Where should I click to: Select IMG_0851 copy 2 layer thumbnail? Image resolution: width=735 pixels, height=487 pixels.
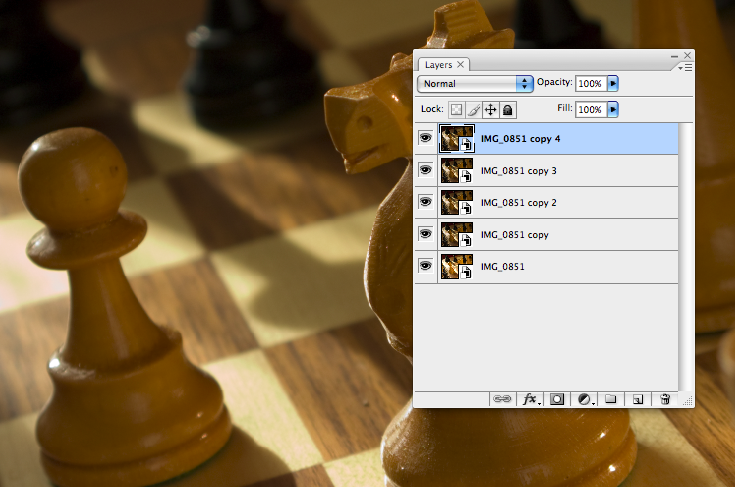point(457,202)
